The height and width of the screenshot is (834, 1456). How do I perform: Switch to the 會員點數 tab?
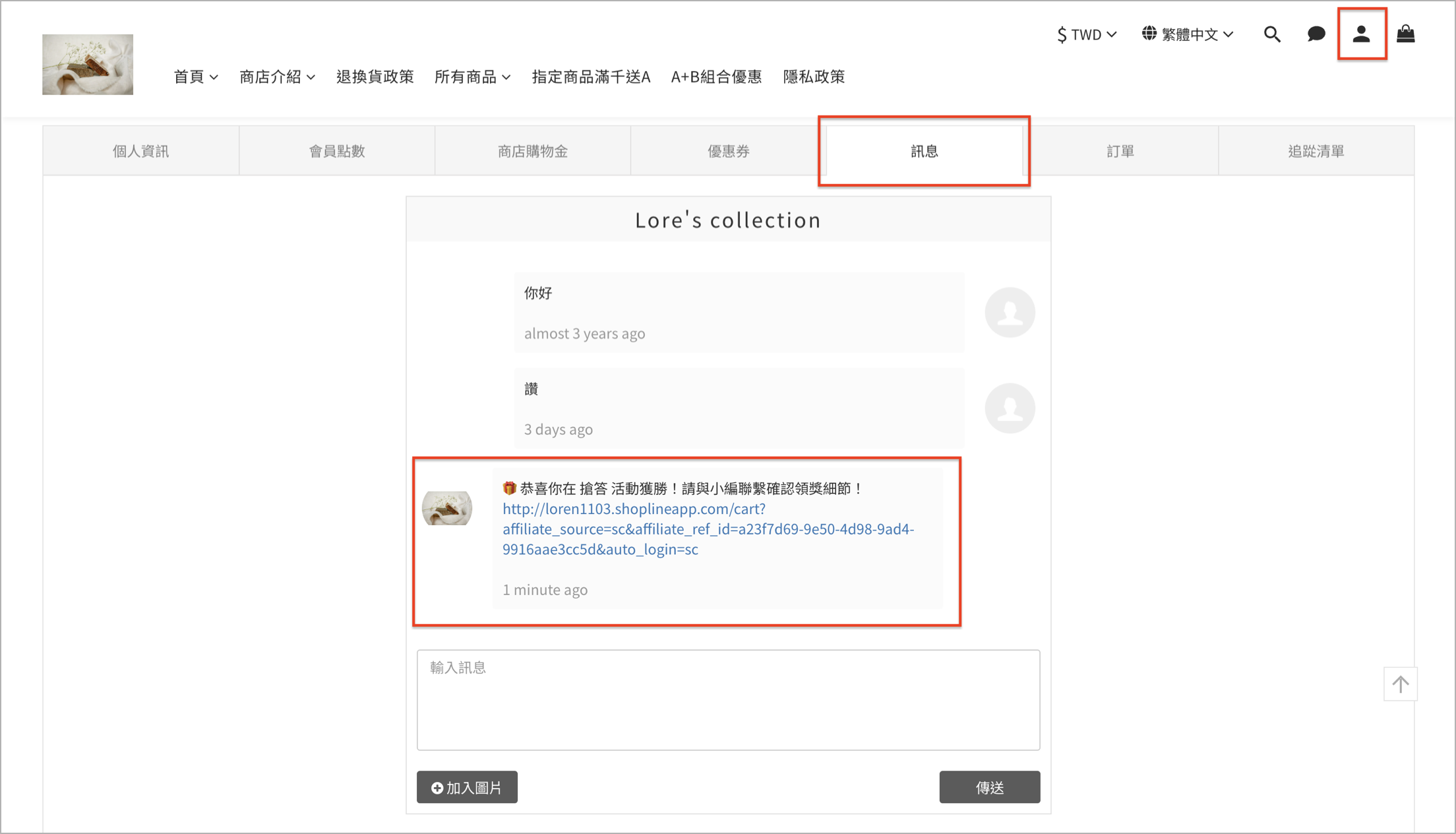point(337,151)
